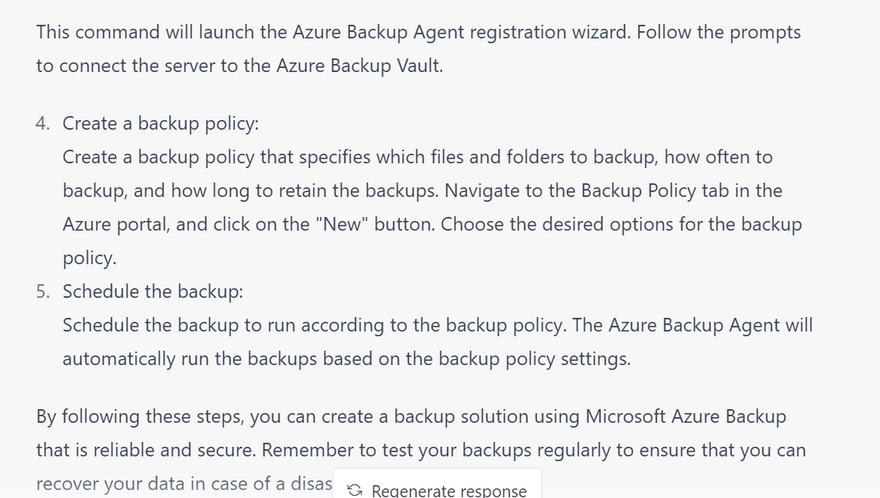This screenshot has height=498, width=880.
Task: Click the "Create a backup policy:" step heading
Action: pos(160,124)
